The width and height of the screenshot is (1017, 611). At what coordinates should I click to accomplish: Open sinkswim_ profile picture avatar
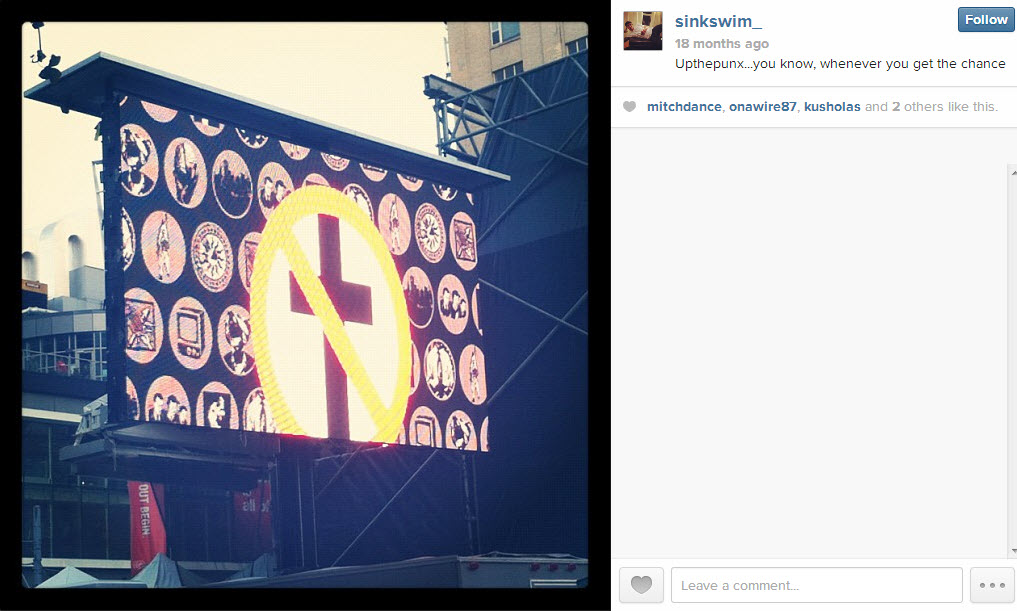643,30
